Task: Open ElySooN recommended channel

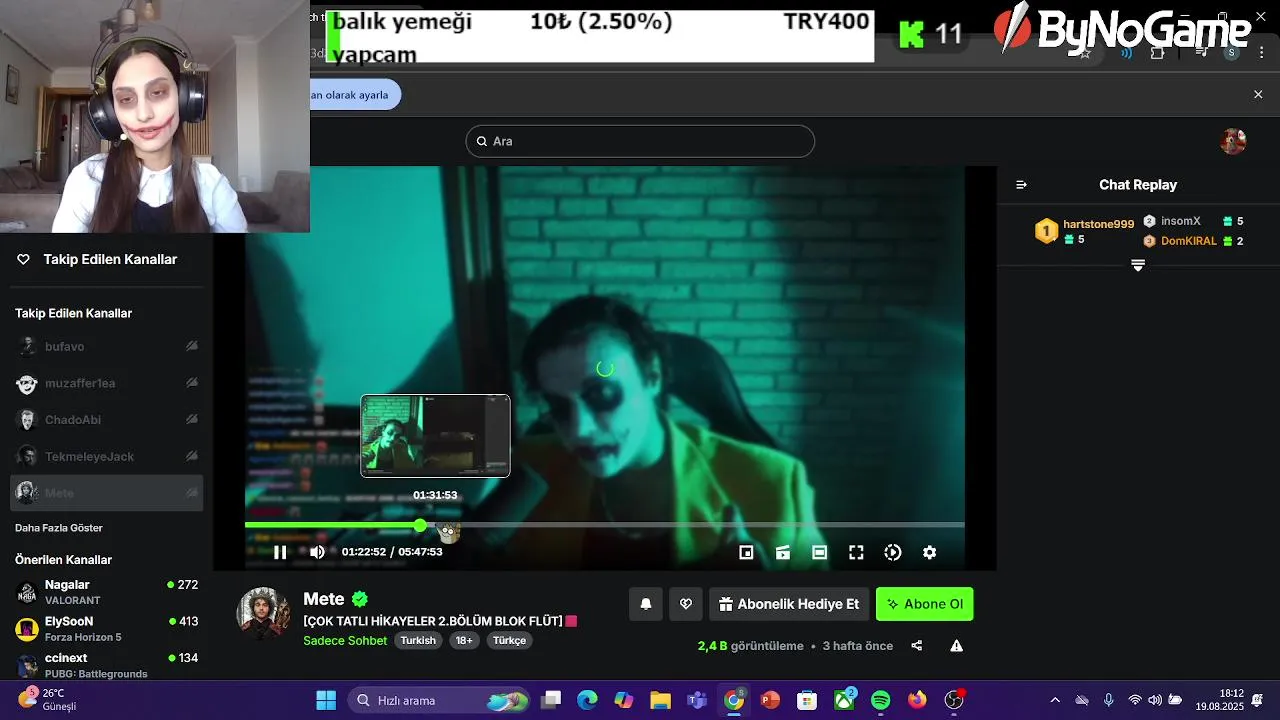Action: [106, 628]
